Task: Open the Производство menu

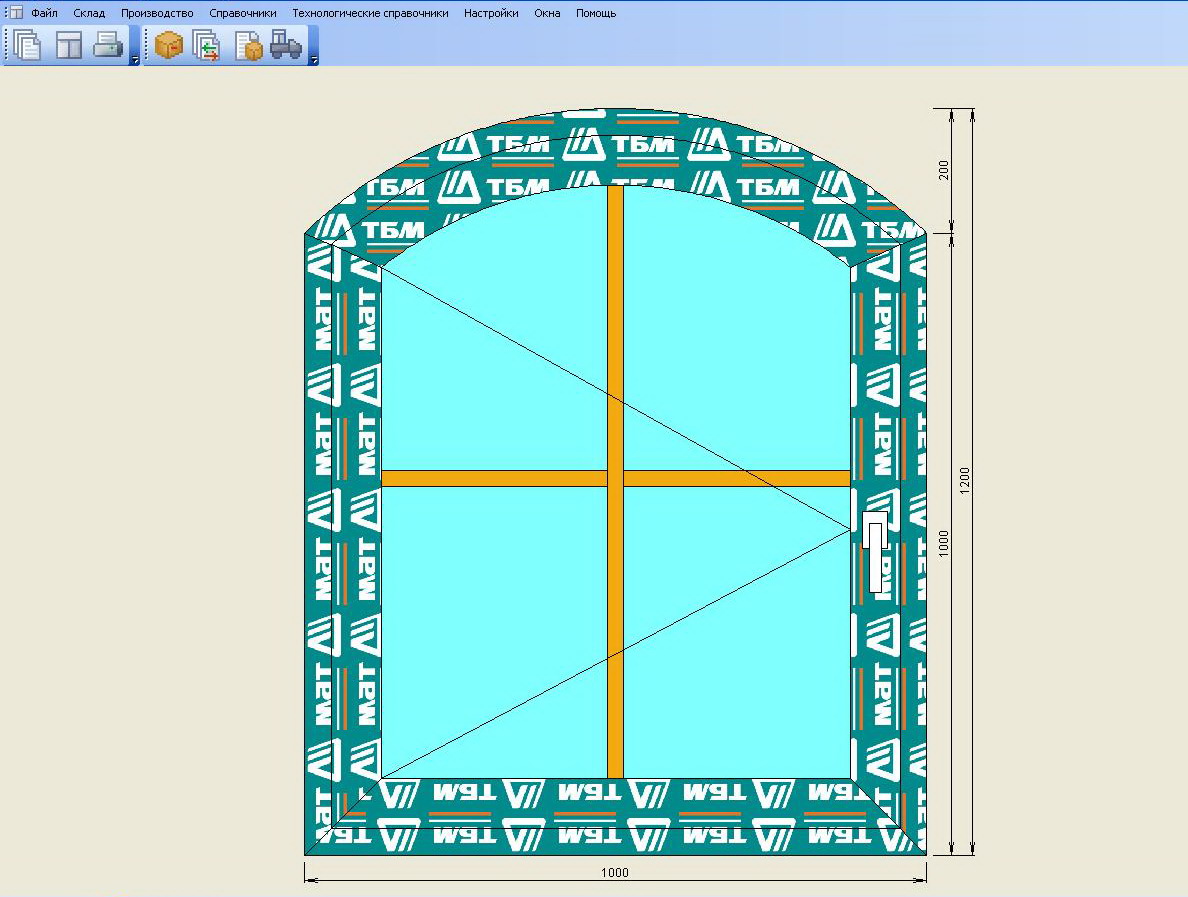Action: pos(157,13)
